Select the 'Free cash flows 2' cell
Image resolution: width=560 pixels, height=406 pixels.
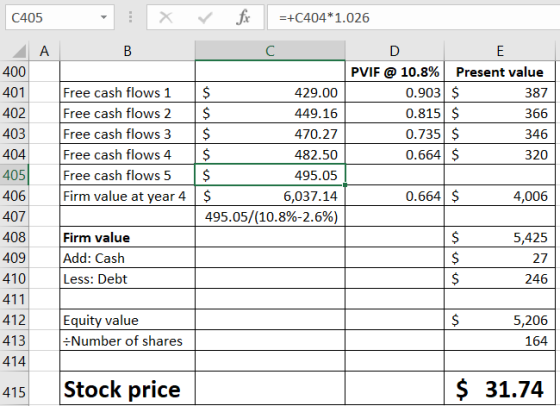[128, 113]
